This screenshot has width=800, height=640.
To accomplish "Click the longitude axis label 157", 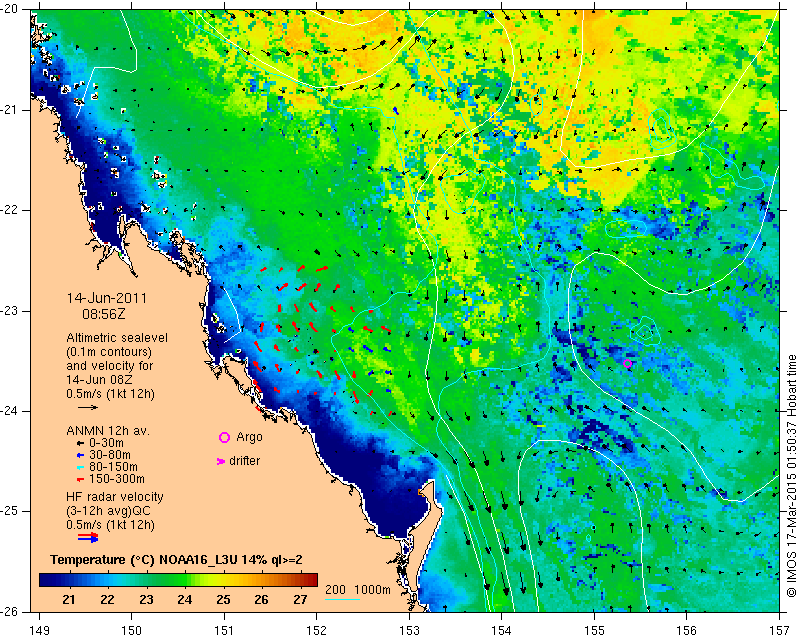I will [779, 631].
